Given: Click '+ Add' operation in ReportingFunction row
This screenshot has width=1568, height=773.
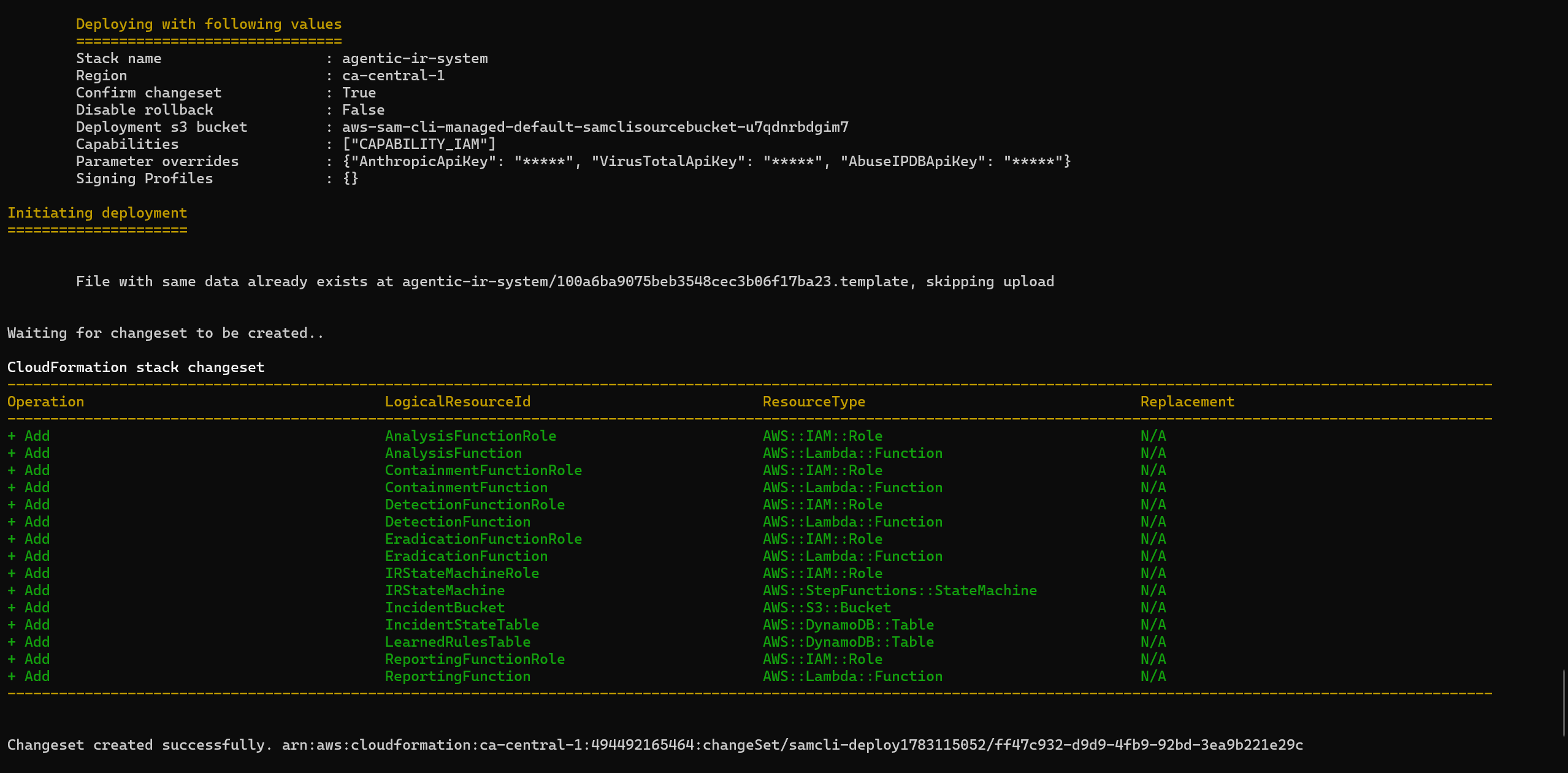Looking at the screenshot, I should 28,676.
